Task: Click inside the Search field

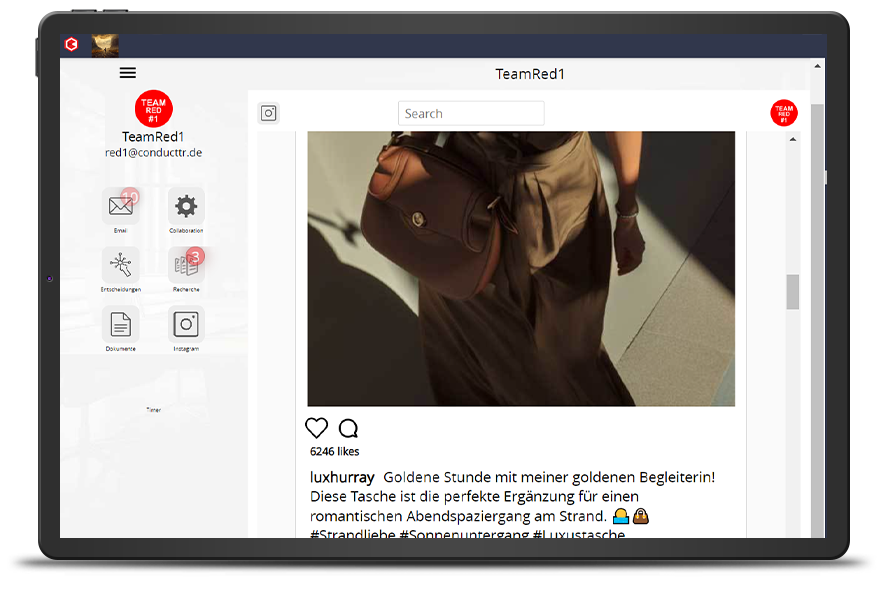Action: tap(471, 113)
